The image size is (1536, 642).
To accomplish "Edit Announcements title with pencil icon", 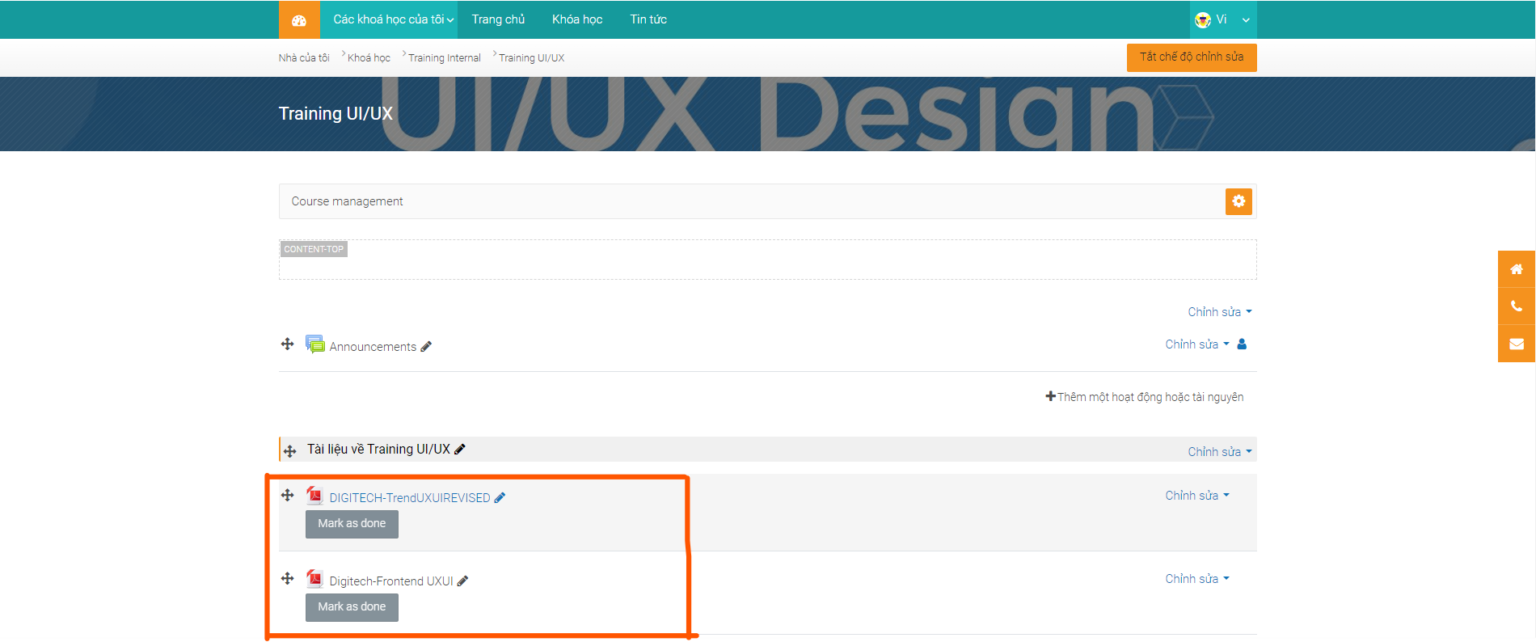I will tap(426, 347).
